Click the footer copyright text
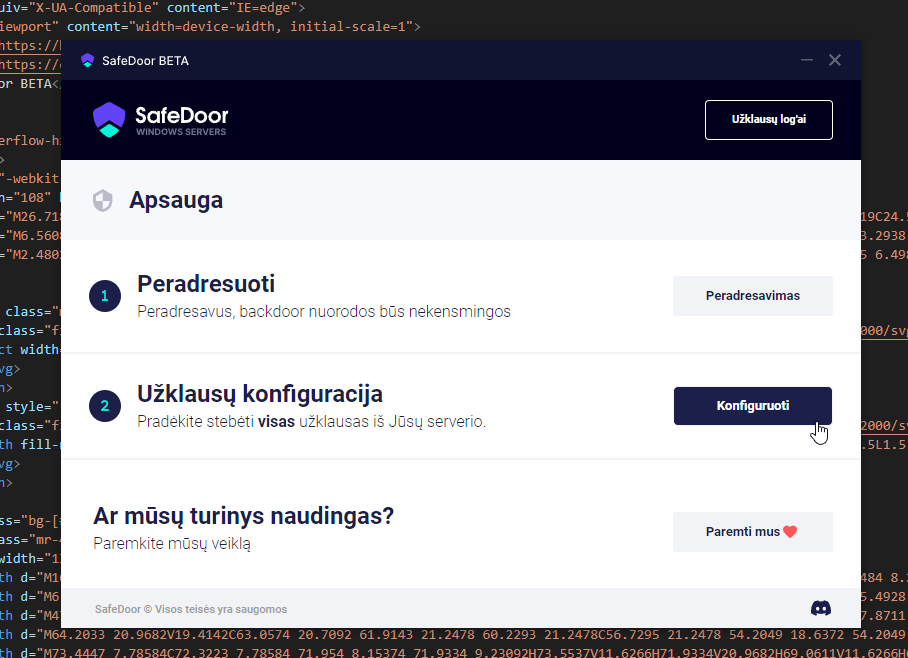This screenshot has height=658, width=908. click(x=190, y=609)
